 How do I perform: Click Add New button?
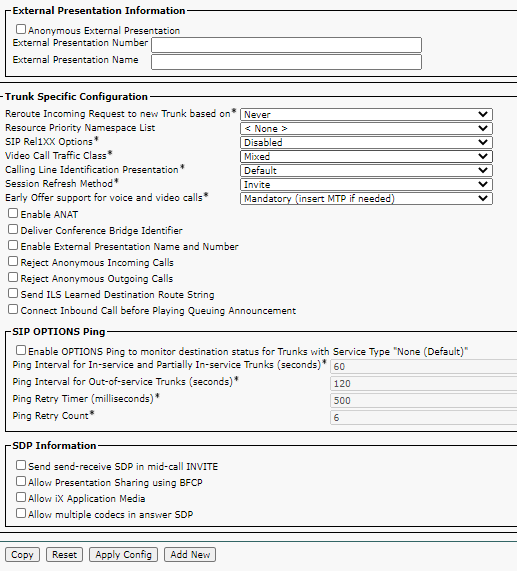(x=190, y=555)
